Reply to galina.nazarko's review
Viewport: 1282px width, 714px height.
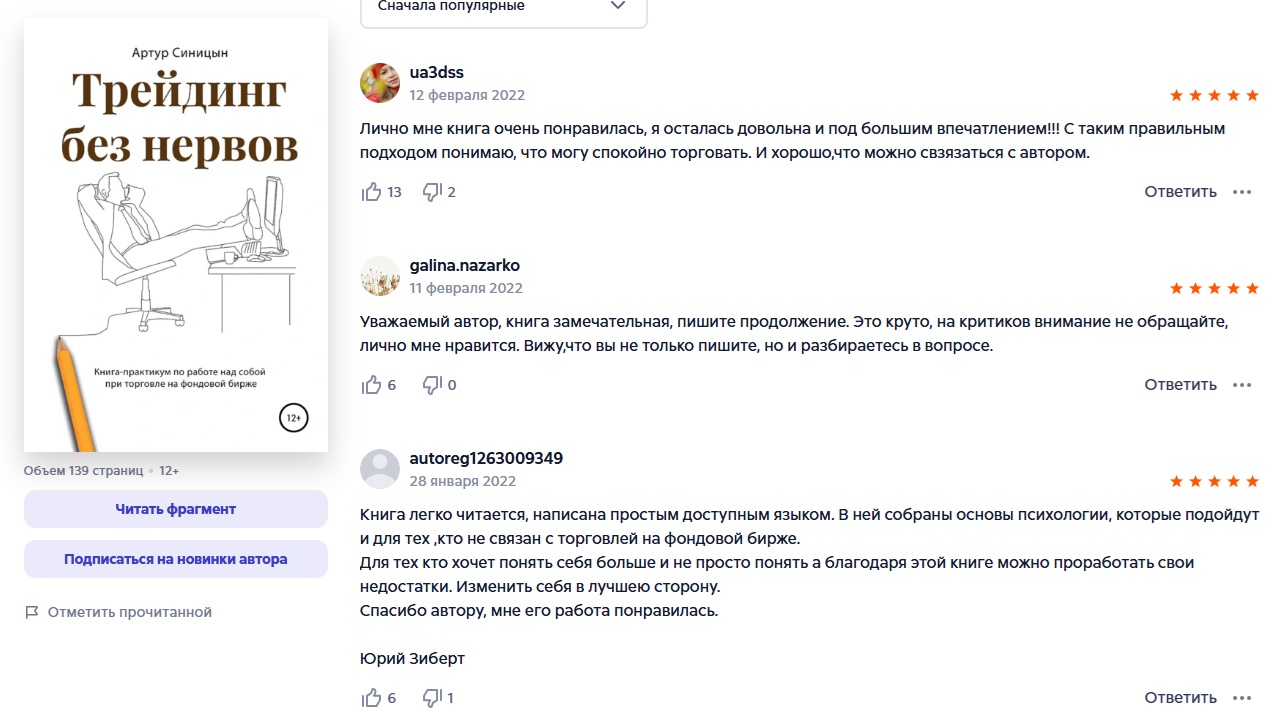1180,385
